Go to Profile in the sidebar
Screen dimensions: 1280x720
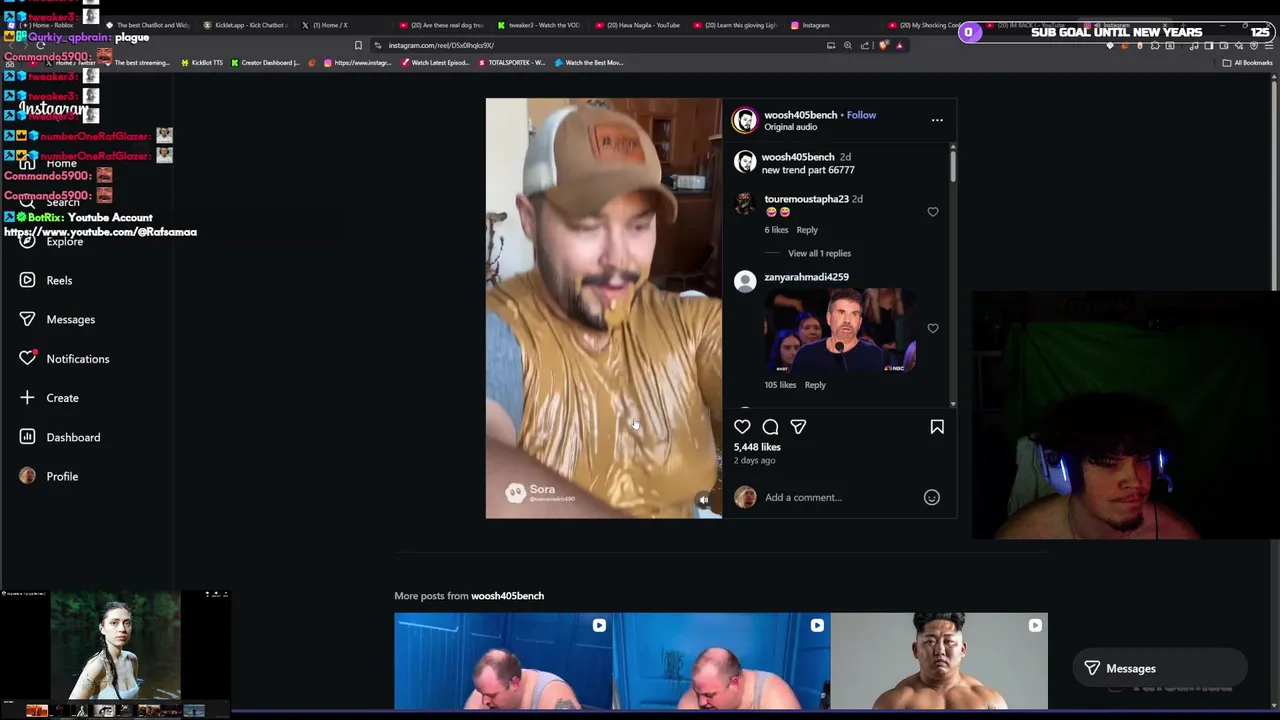62,476
